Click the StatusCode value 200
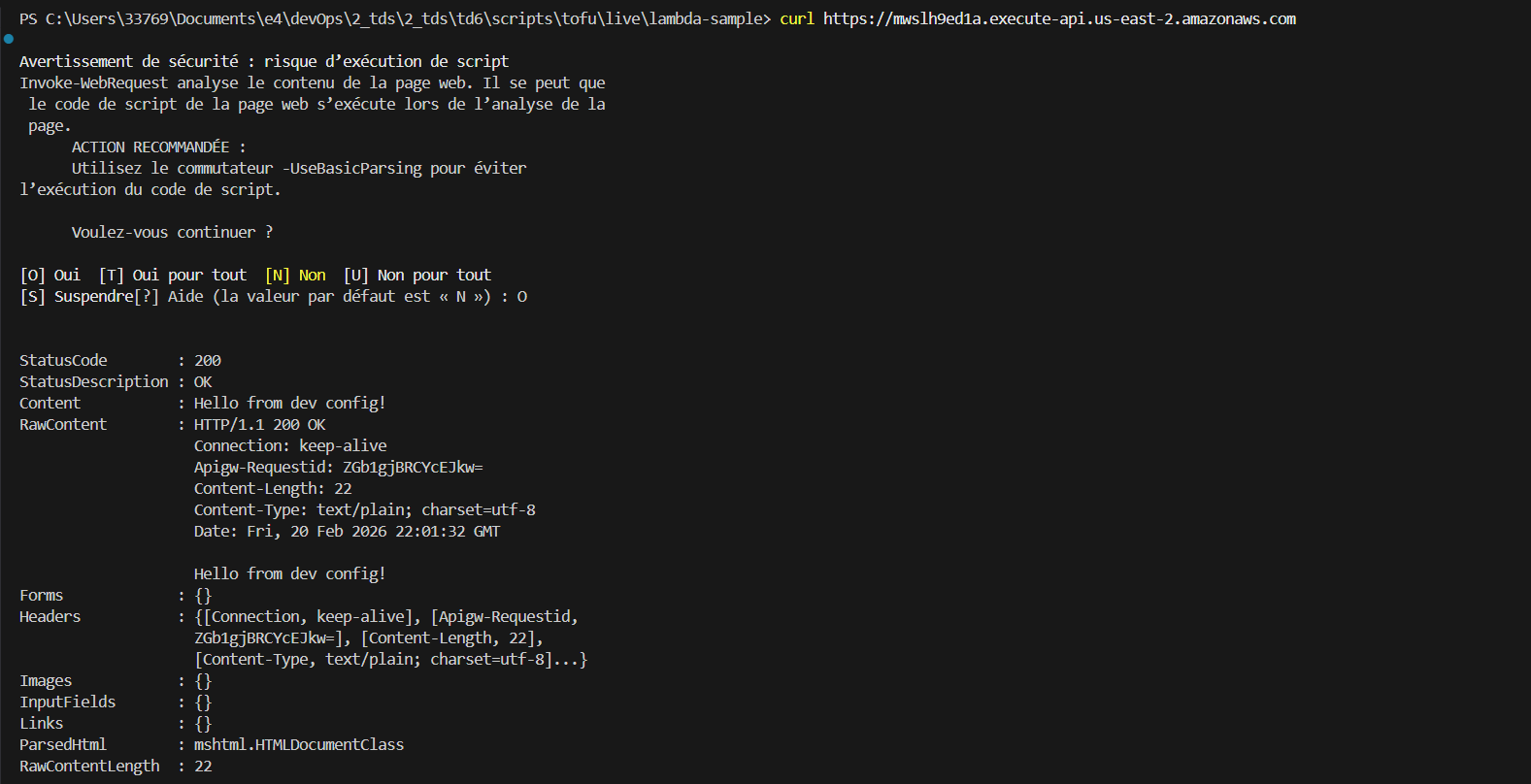Viewport: 1531px width, 784px height. [208, 361]
